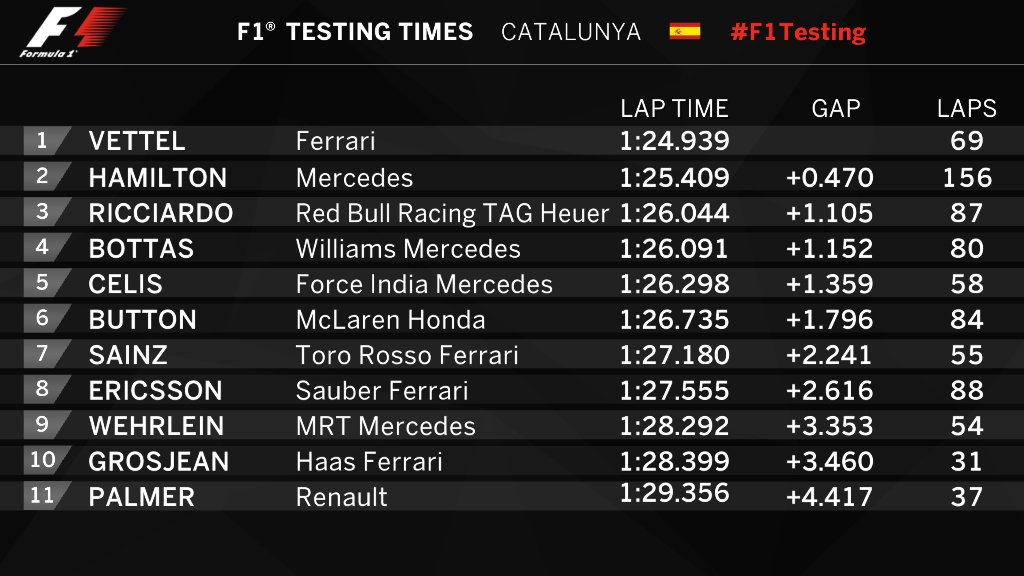Click the Formula 1 logo
This screenshot has width=1024, height=576.
click(x=72, y=32)
